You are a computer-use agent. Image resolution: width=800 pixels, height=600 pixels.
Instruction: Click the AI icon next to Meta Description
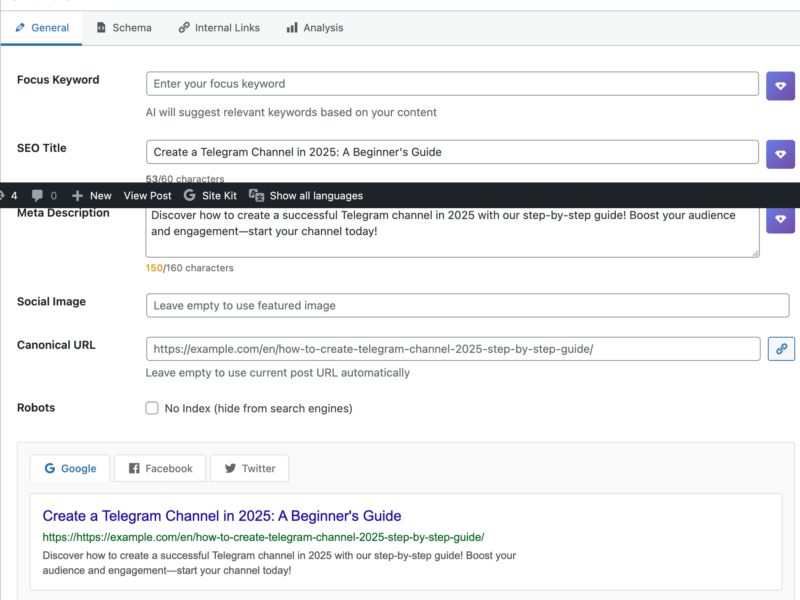(781, 219)
